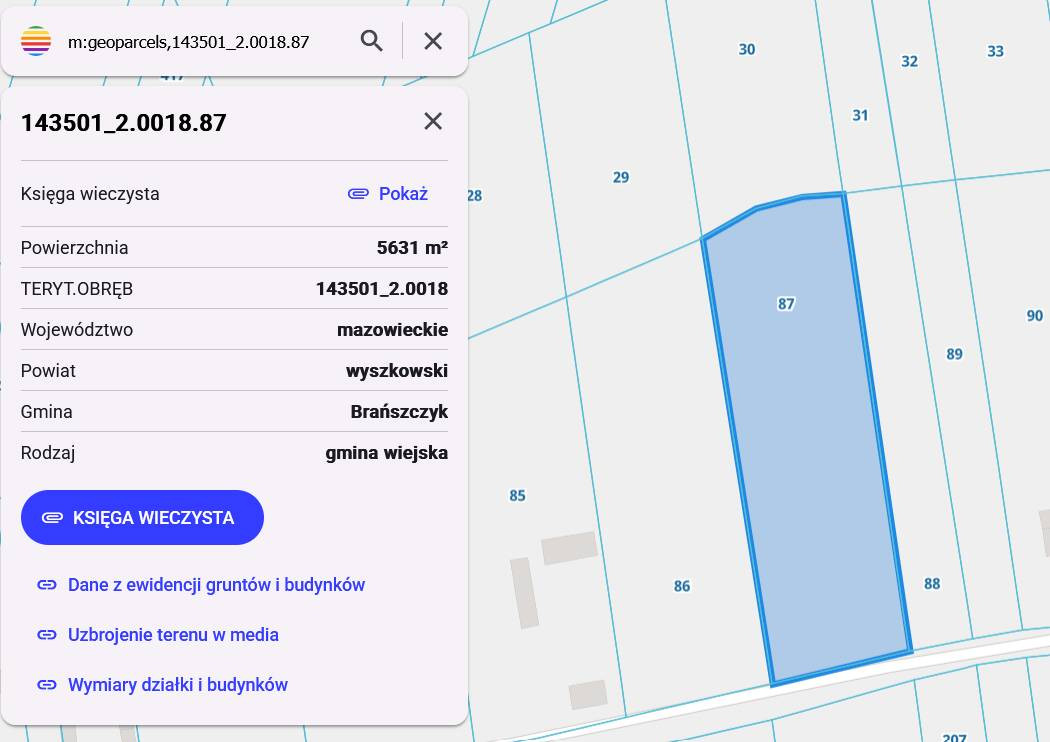
Task: Click the area value 5631 m²
Action: [x=412, y=248]
